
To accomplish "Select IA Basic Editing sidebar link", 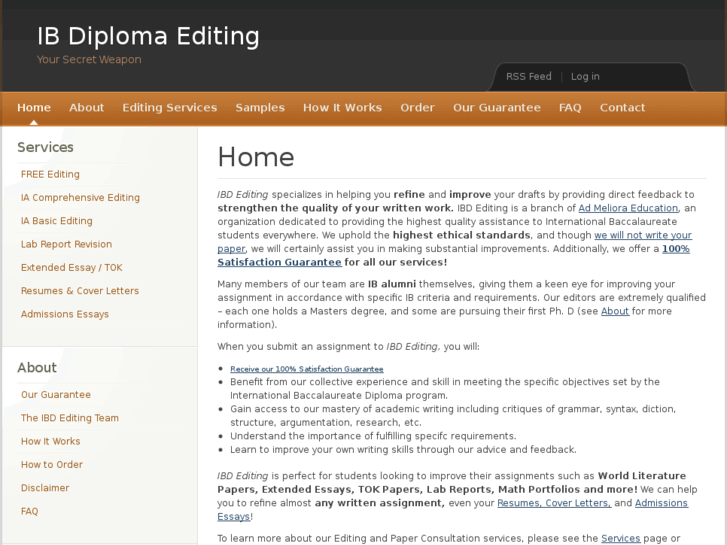I will 57,221.
